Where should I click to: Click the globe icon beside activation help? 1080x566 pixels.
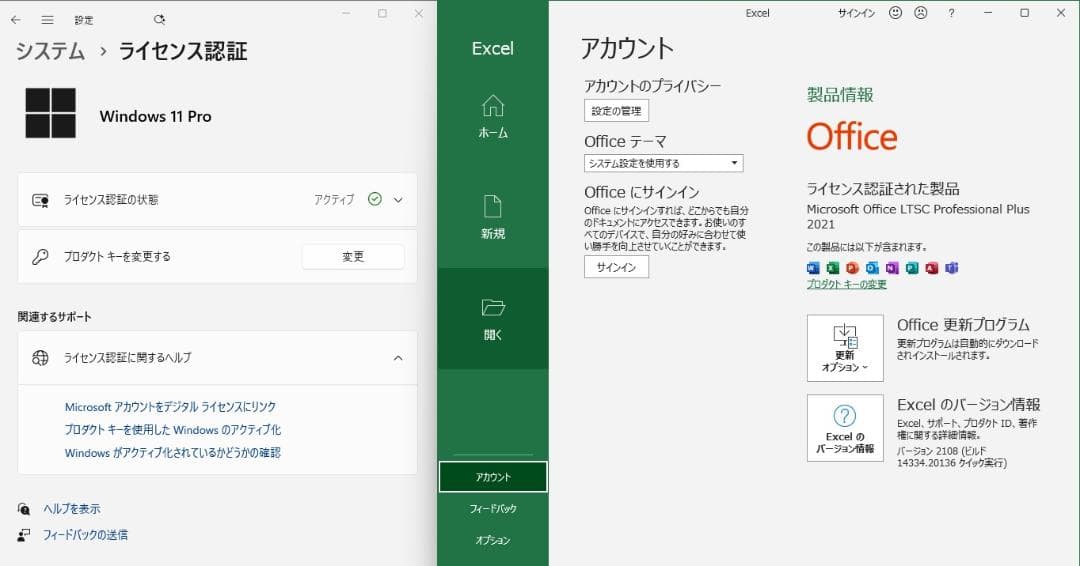coord(41,357)
